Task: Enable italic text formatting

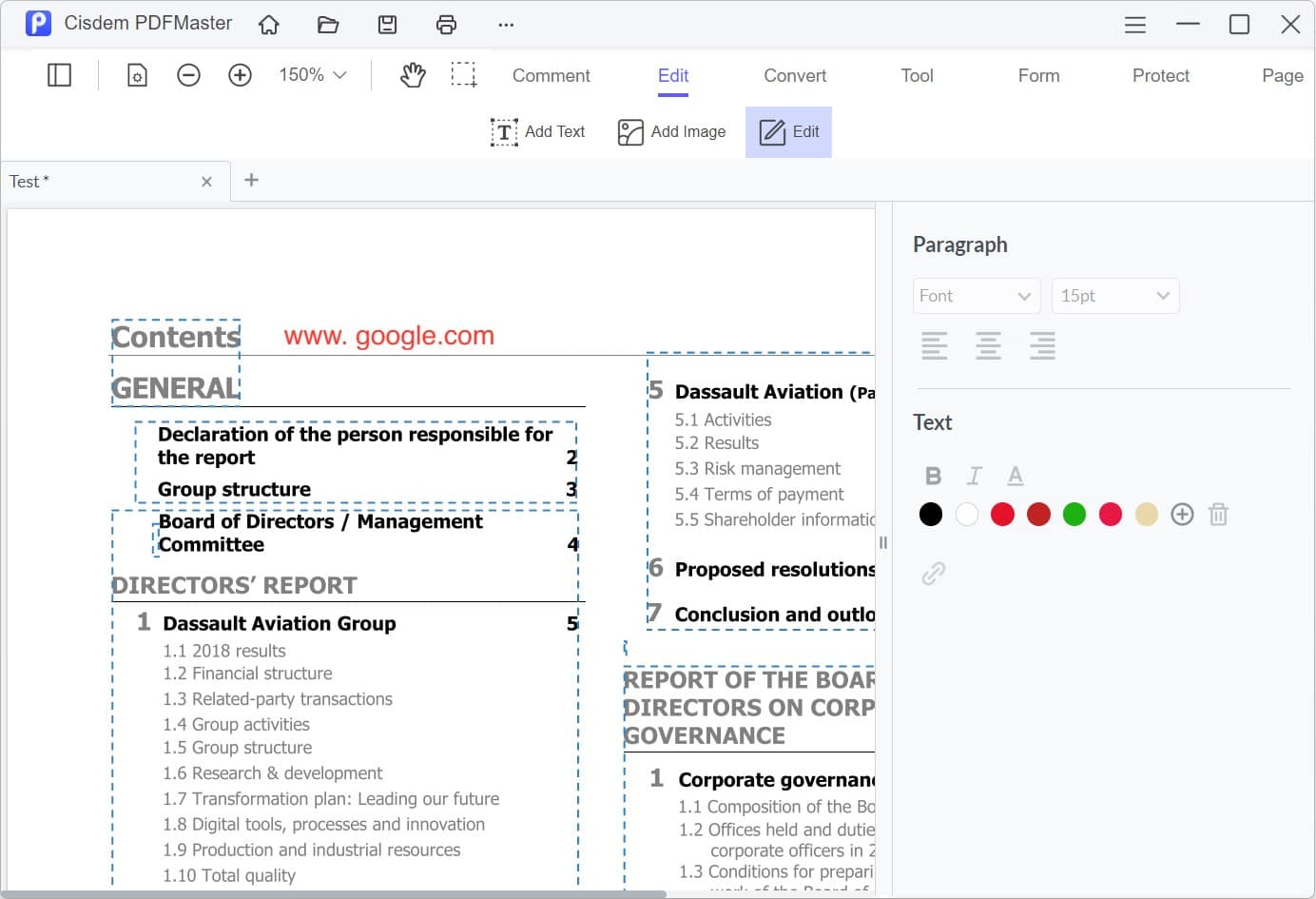Action: [974, 475]
